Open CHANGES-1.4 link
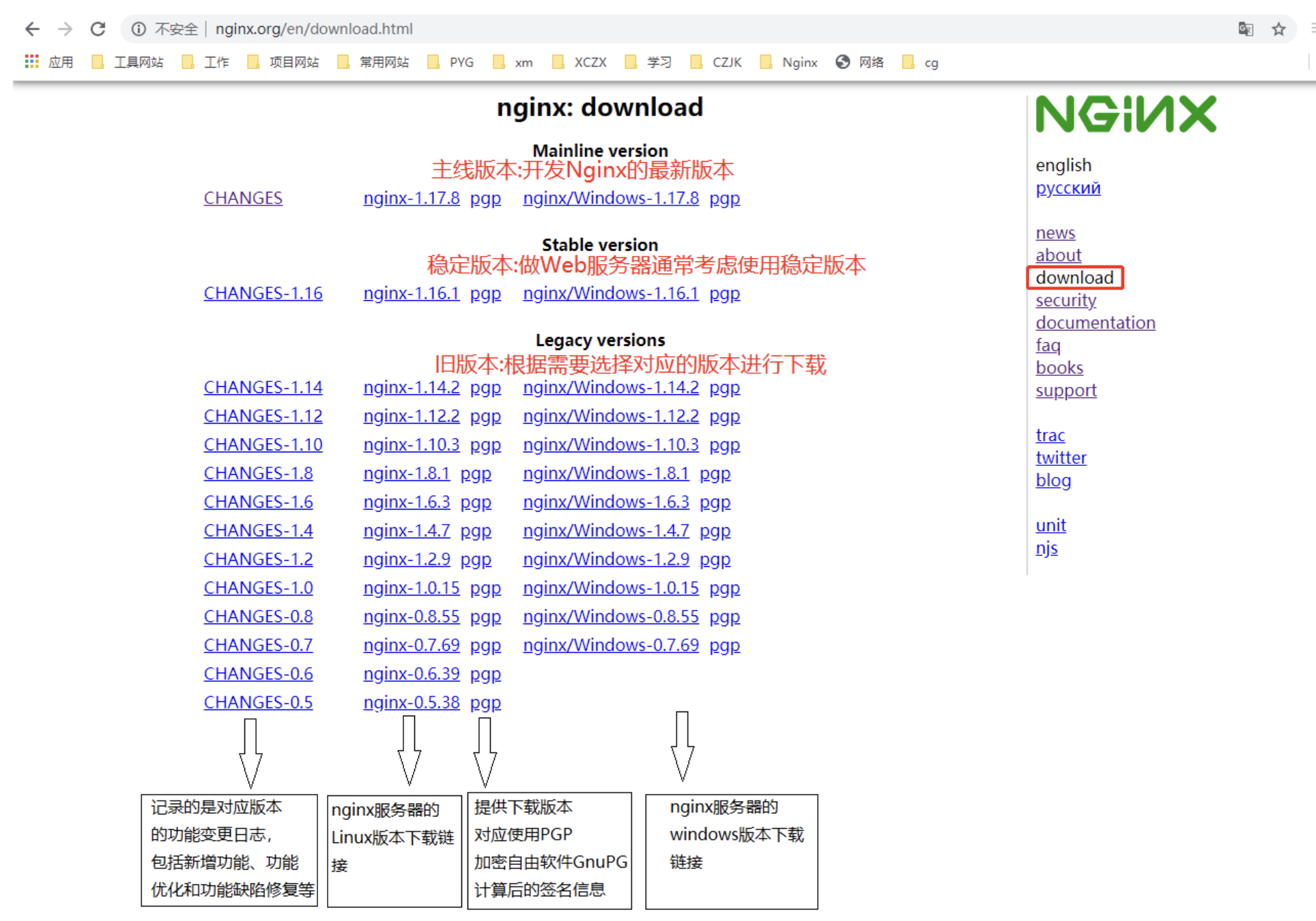Viewport: 1316px width, 921px height. [259, 531]
